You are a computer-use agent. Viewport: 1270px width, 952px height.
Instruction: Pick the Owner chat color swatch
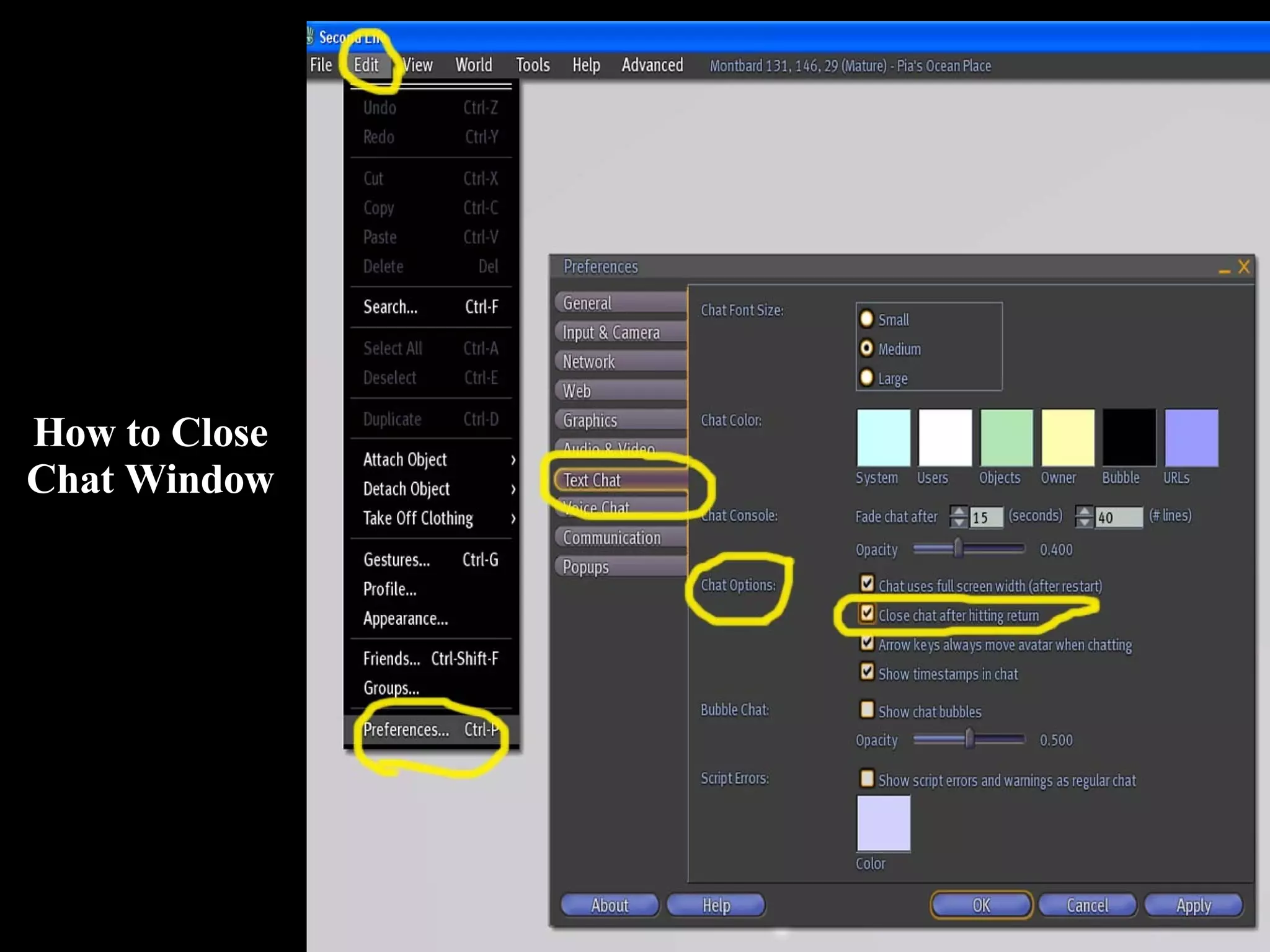coord(1068,438)
